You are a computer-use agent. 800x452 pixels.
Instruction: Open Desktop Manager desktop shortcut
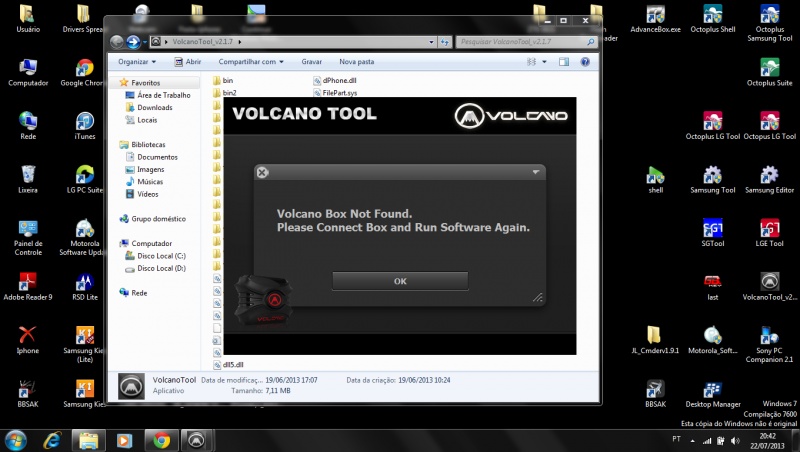click(x=713, y=394)
